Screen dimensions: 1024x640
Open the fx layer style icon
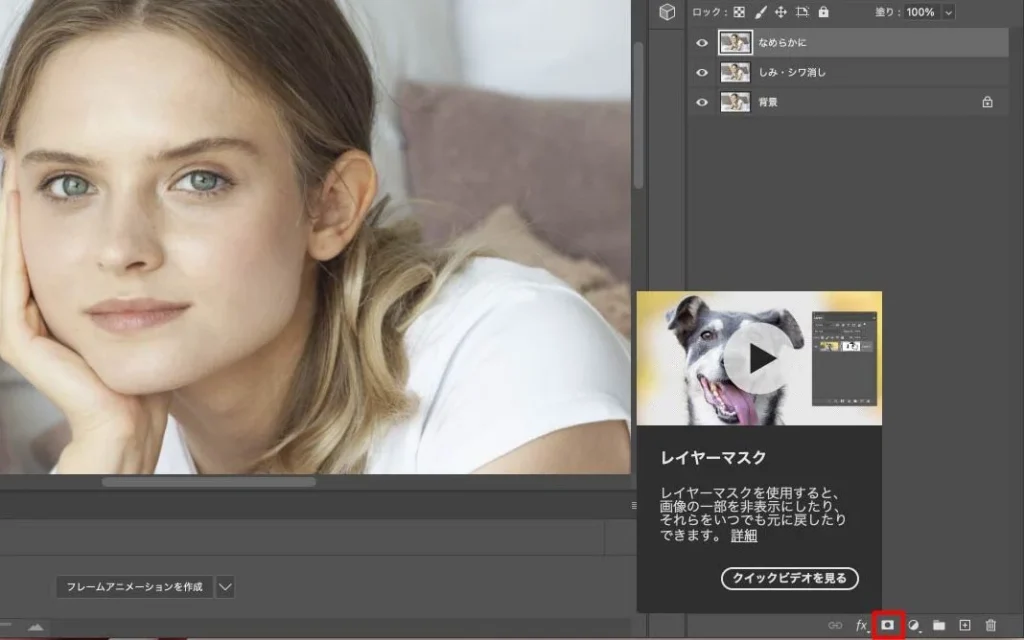[x=861, y=625]
